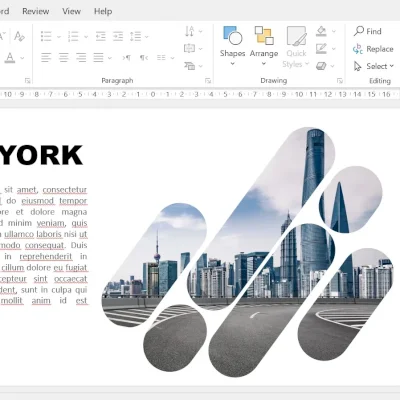Open the Shapes gallery
This screenshot has height=400, width=400.
pyautogui.click(x=232, y=46)
